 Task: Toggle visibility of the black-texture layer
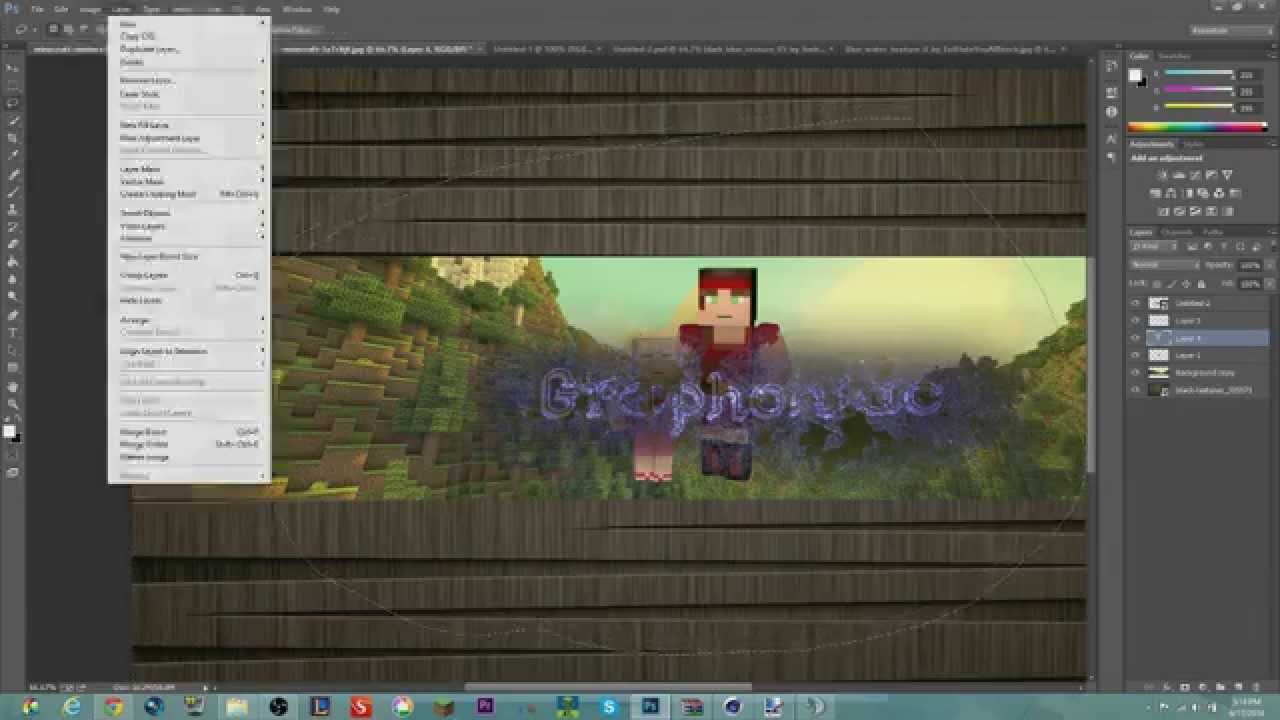click(x=1135, y=390)
